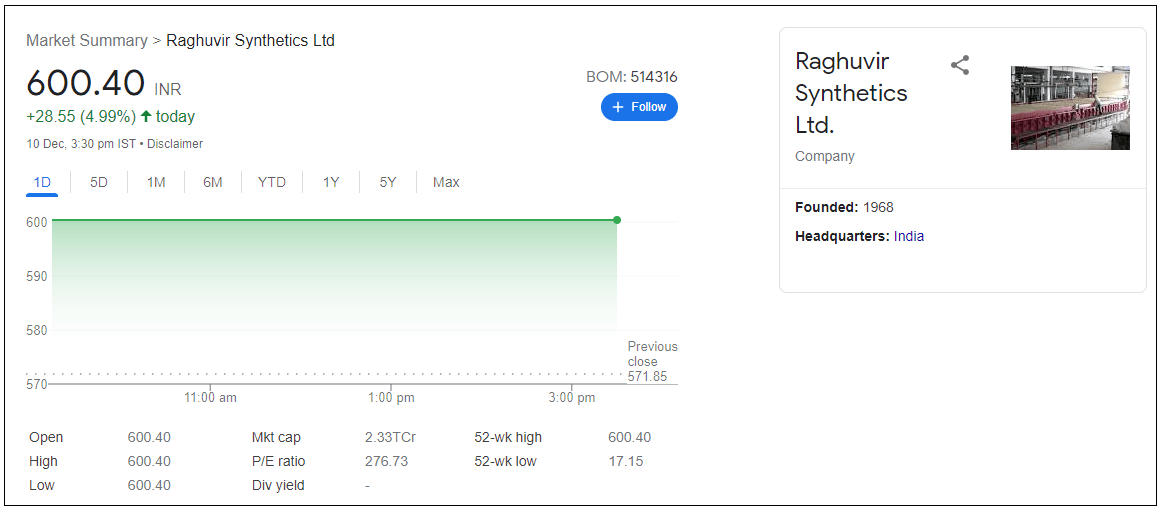
Task: Click the High row label
Action: [43, 461]
